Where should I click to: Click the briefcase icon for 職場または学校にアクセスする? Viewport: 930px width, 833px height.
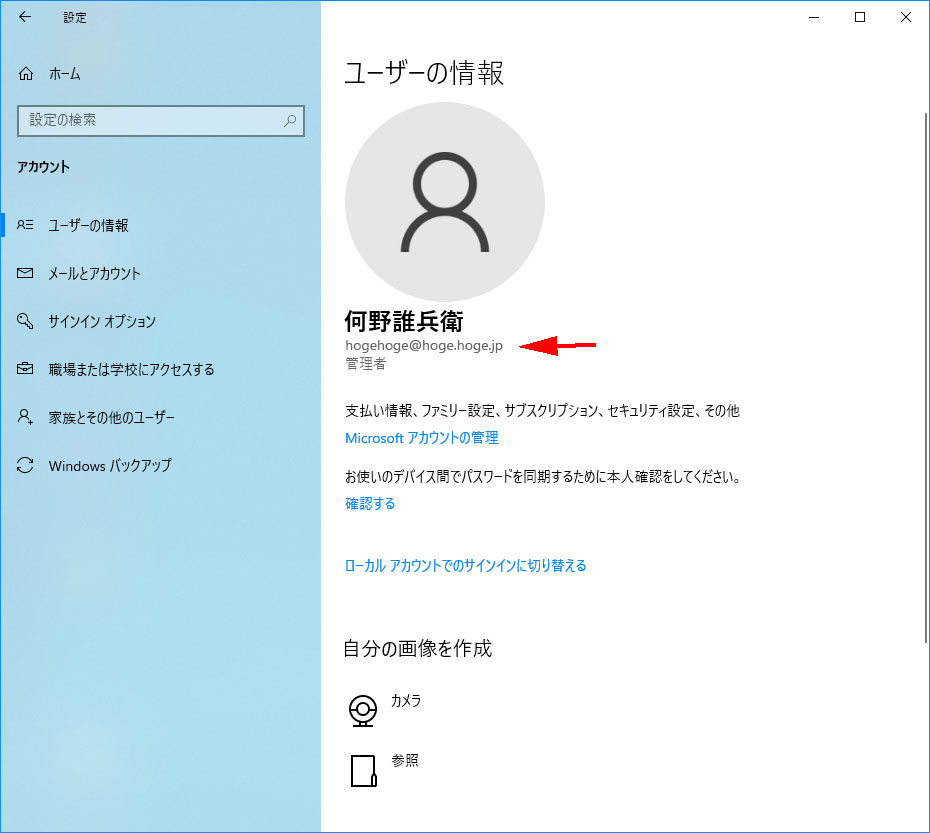pos(26,369)
